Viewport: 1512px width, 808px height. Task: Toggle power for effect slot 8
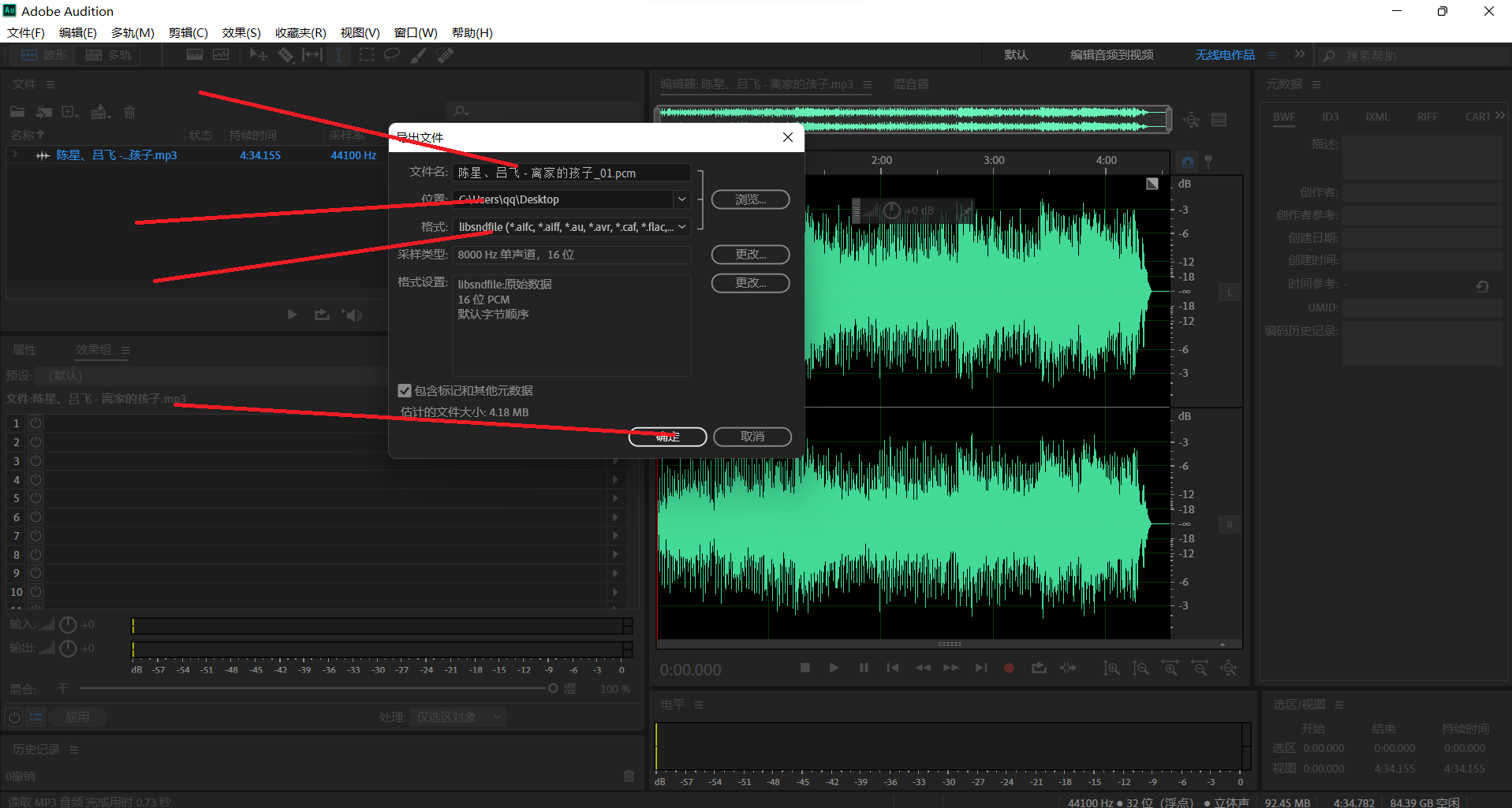pos(35,555)
